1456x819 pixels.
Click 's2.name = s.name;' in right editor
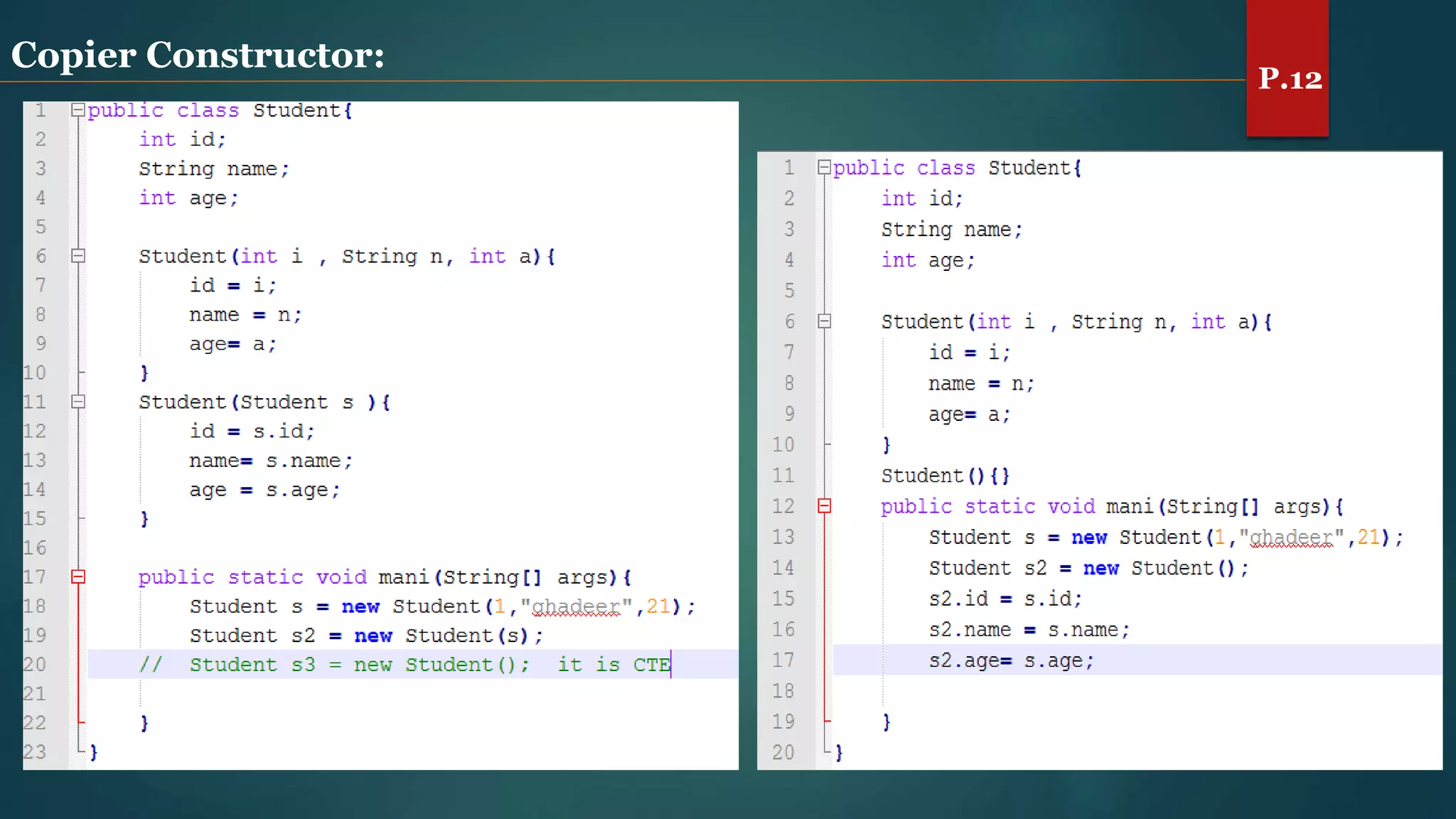tap(1029, 630)
